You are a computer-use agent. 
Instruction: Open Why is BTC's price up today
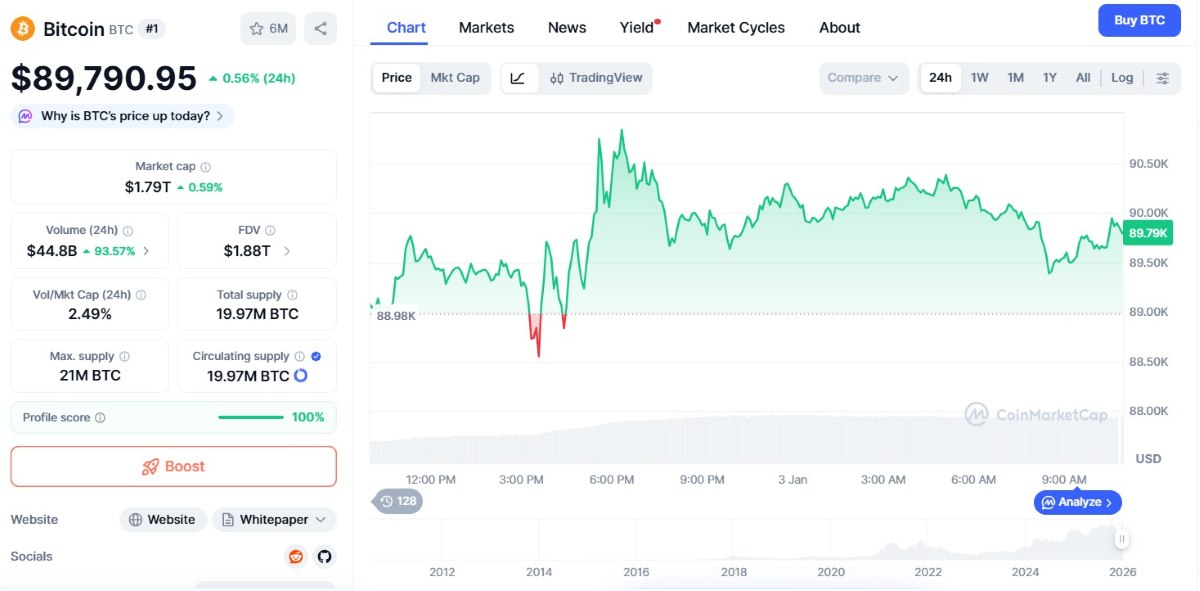tap(123, 117)
